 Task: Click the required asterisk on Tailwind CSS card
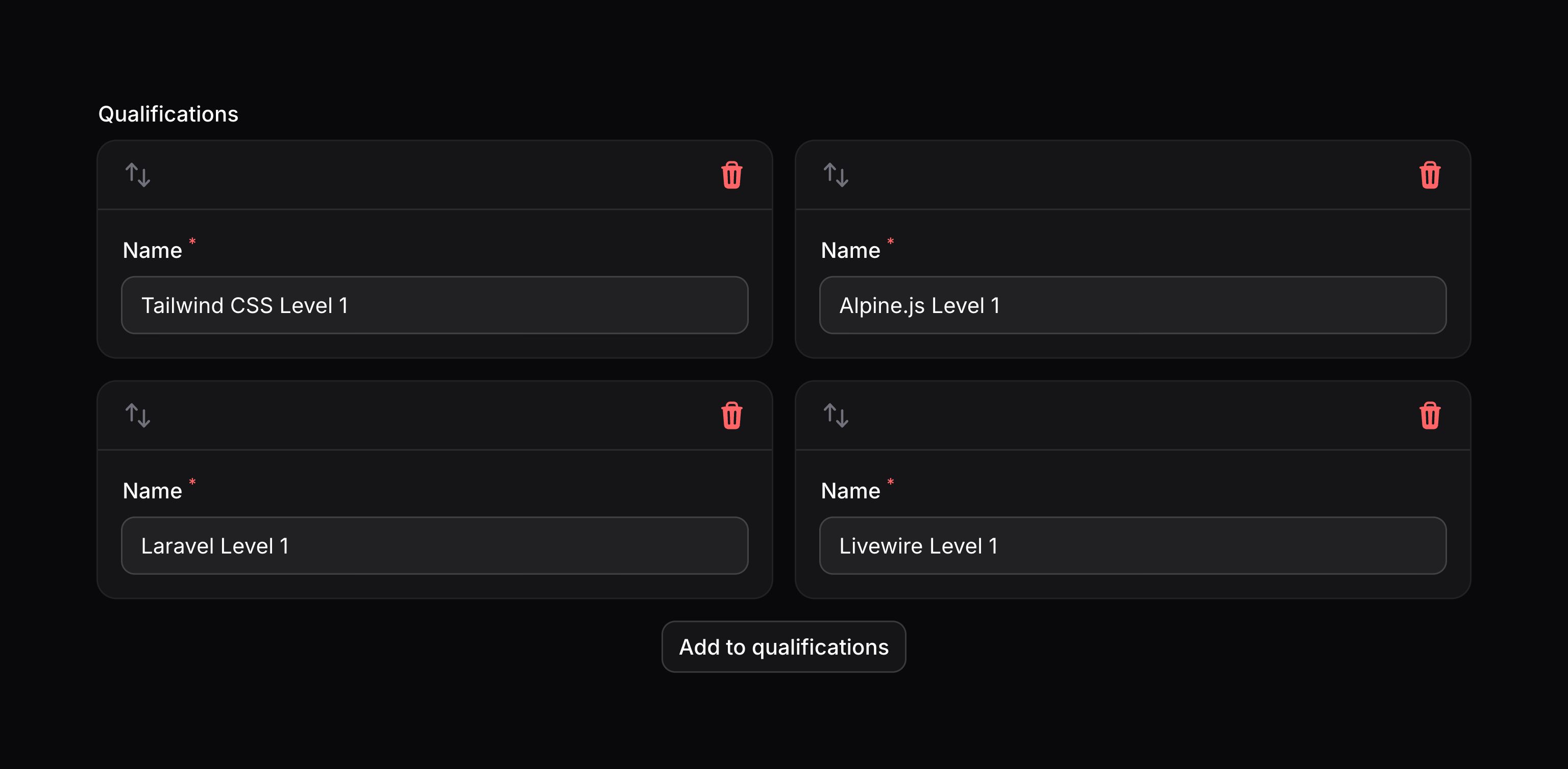pyautogui.click(x=192, y=242)
